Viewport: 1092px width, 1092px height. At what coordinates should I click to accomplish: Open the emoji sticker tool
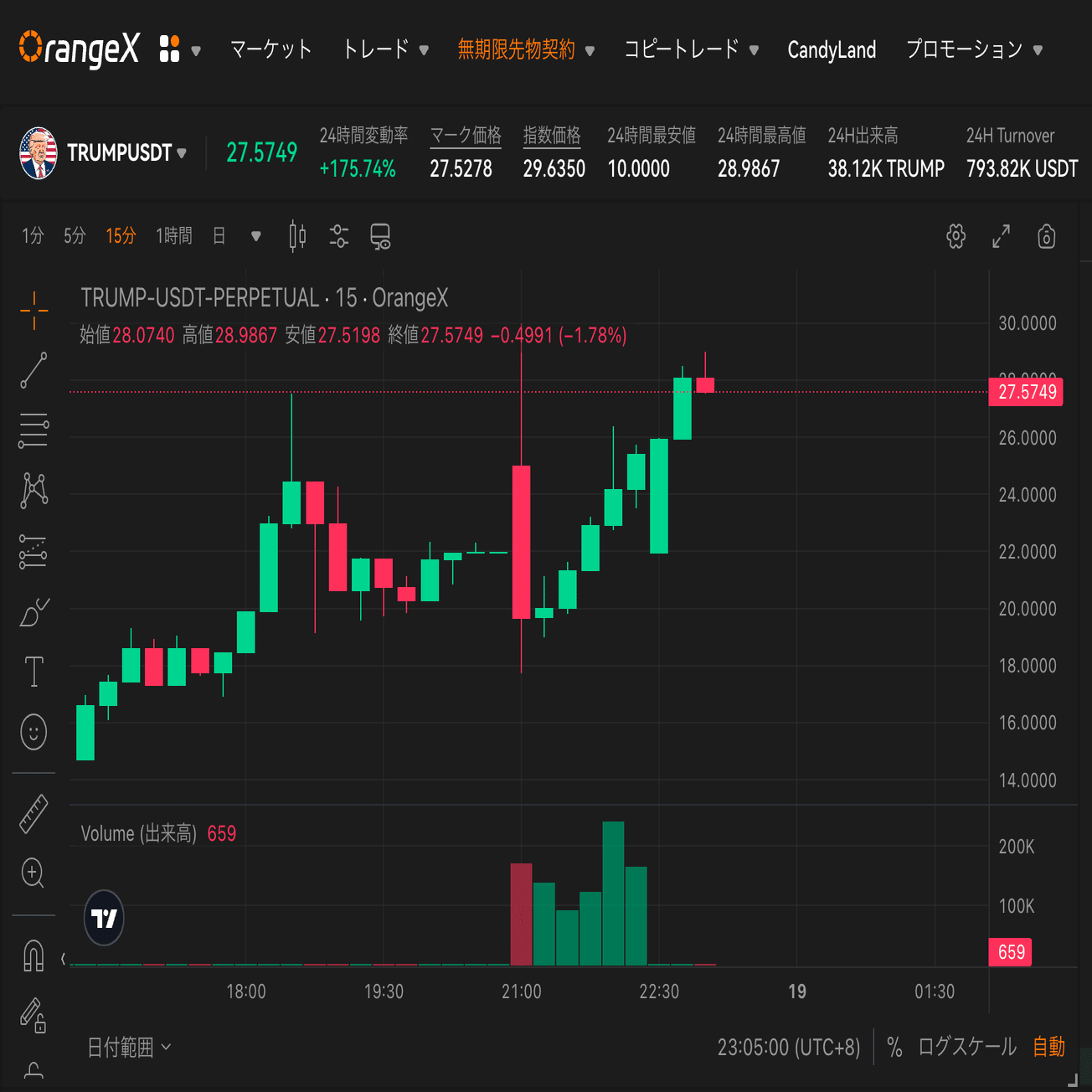click(x=33, y=731)
